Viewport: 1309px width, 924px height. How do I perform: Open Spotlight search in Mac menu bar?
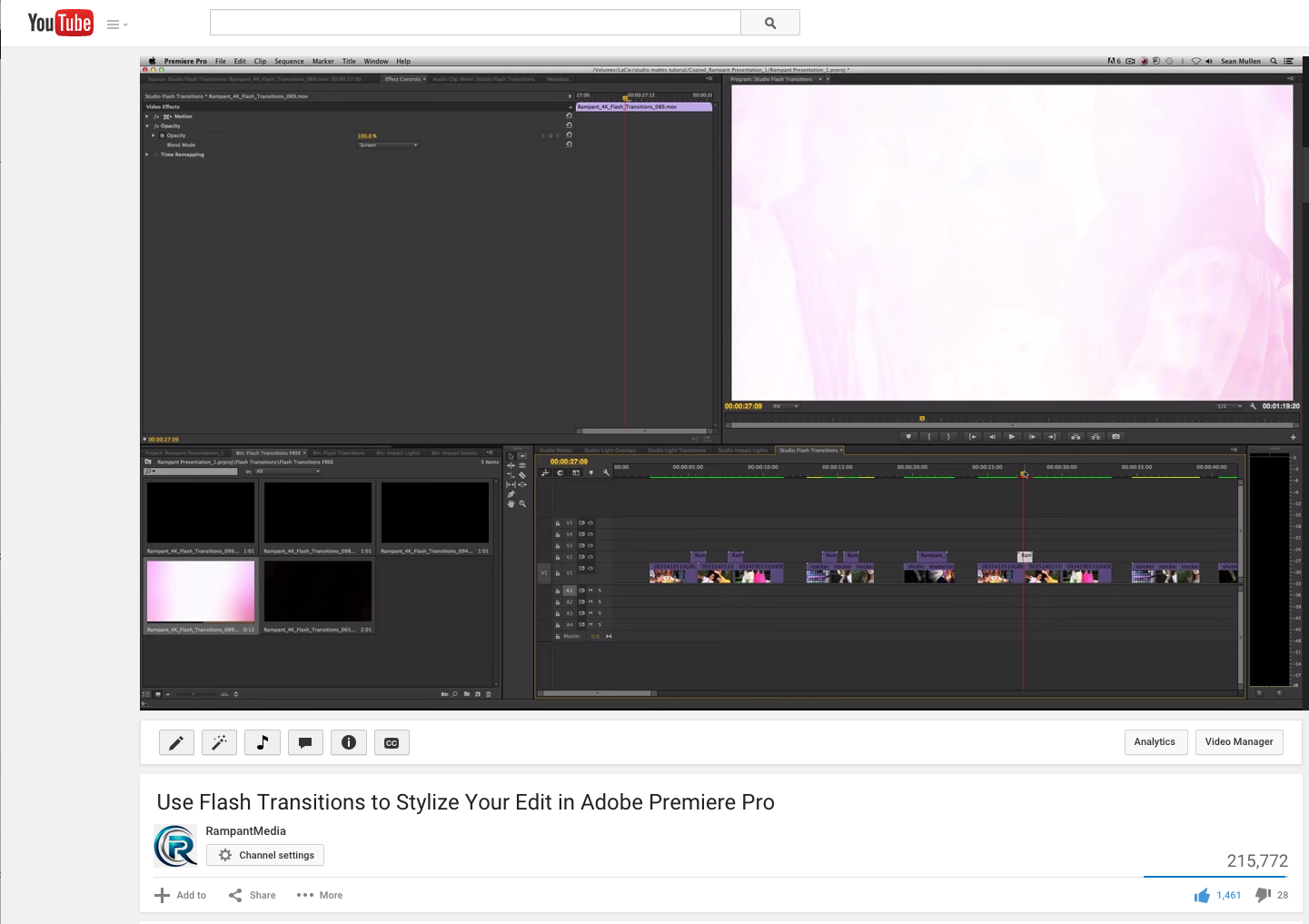[x=1274, y=61]
